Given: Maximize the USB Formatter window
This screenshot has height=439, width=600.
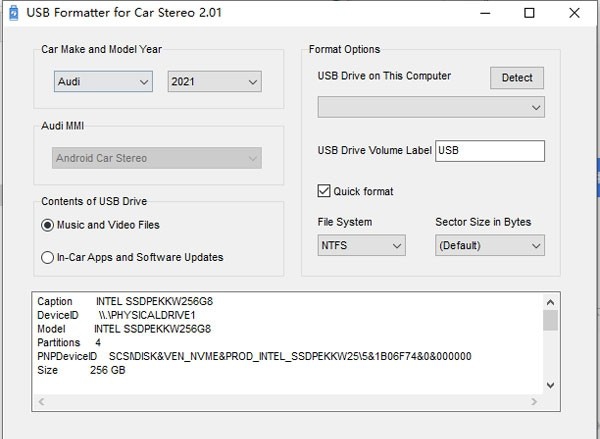Looking at the screenshot, I should click(x=529, y=13).
